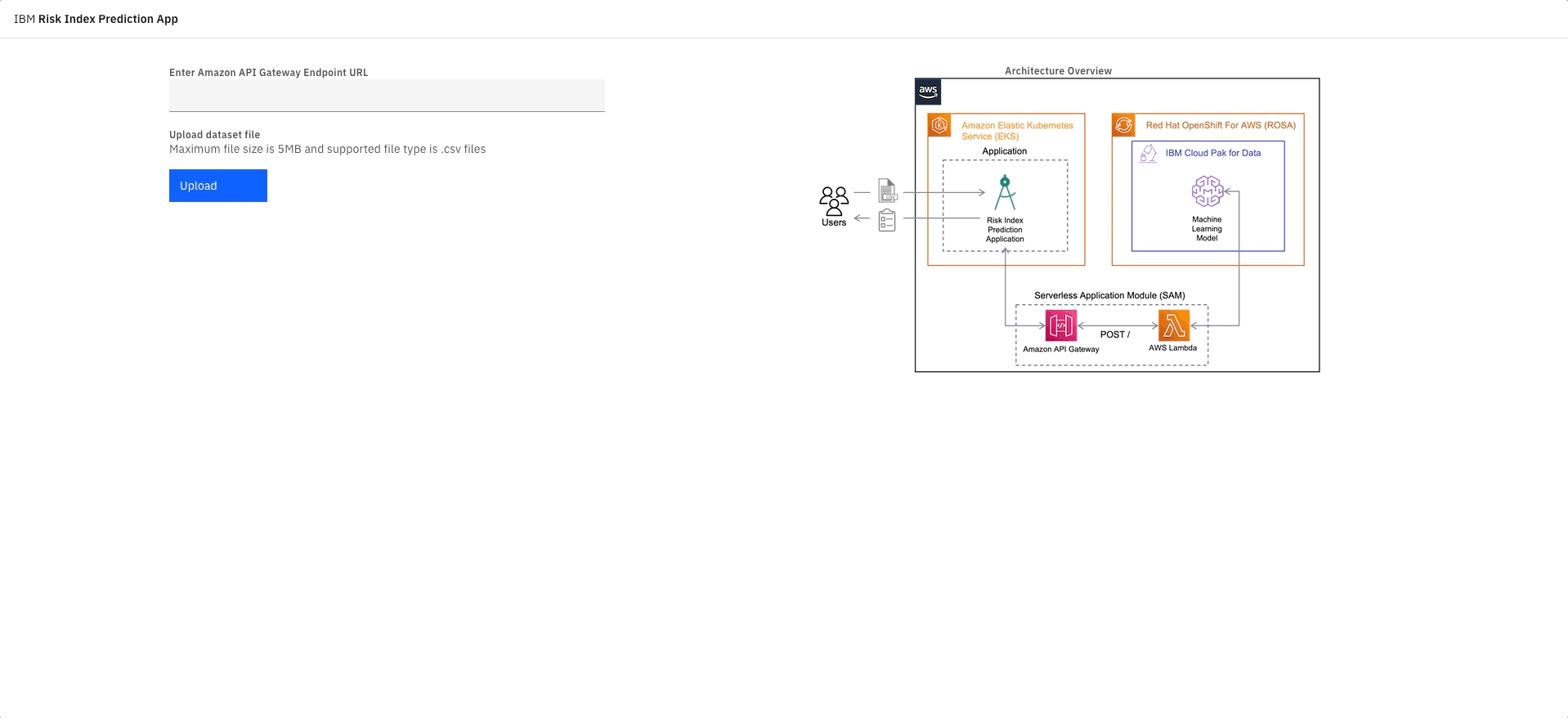Click the Machine Learning Model caption
1568x718 pixels.
(x=1207, y=229)
